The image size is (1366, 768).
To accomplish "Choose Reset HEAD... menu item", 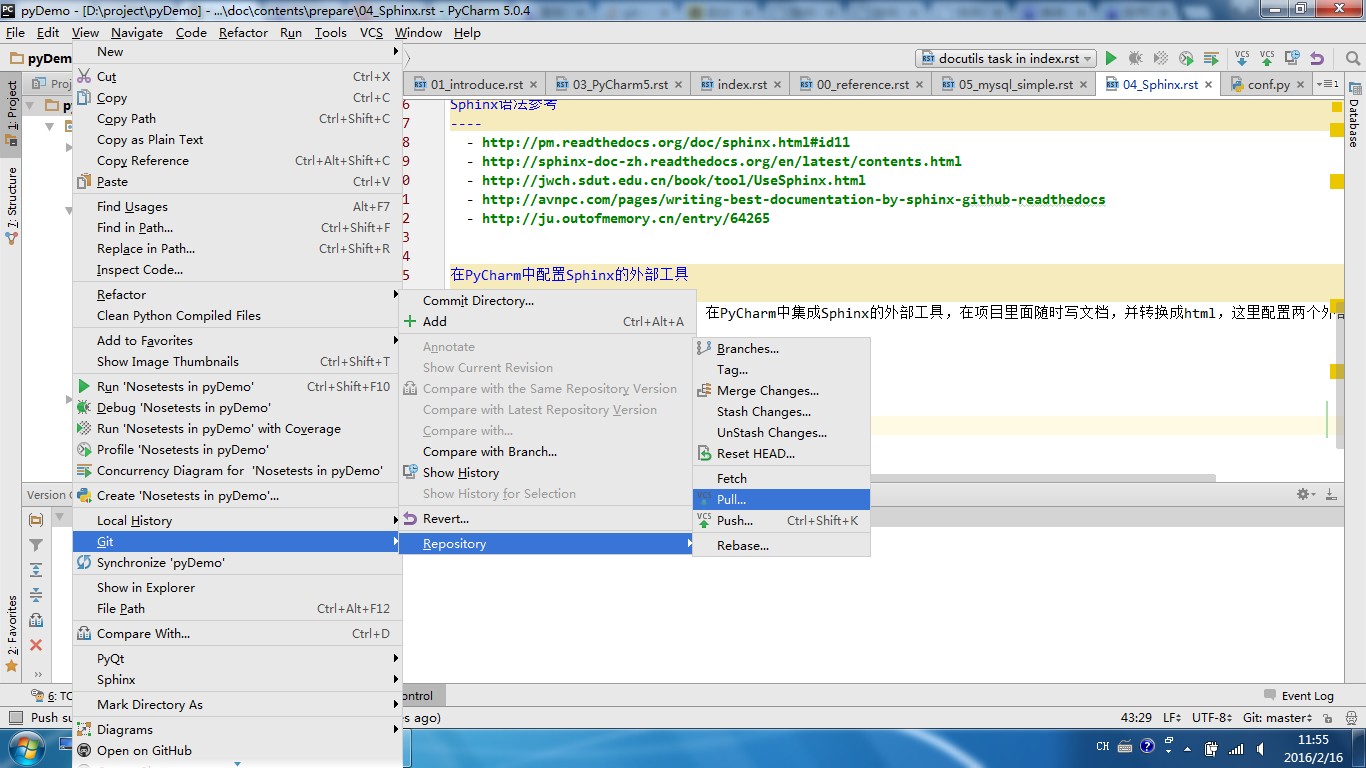I will pos(781,454).
